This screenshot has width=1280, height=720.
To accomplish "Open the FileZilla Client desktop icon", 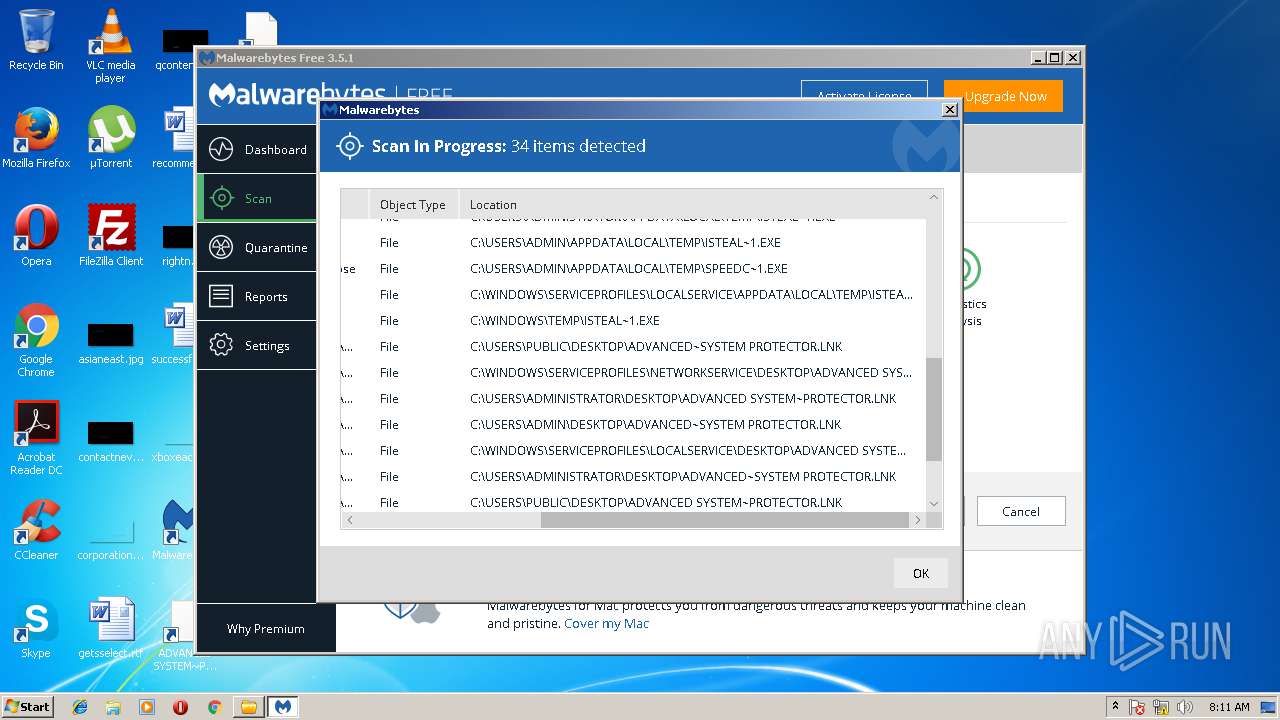I will [110, 236].
